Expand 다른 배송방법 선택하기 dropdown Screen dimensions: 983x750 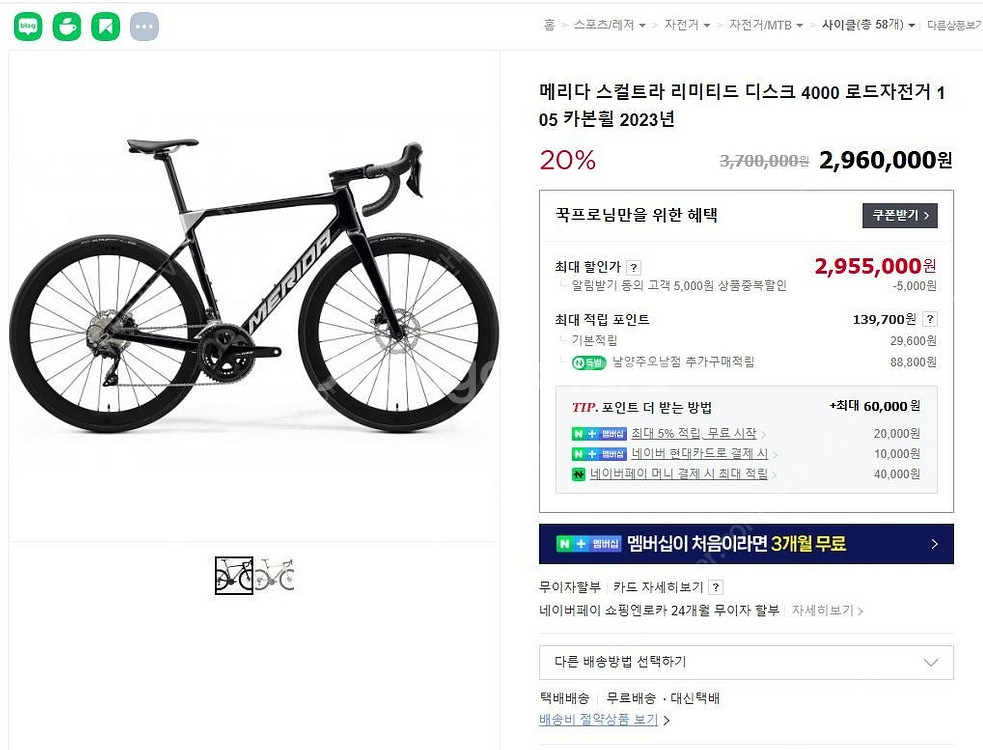click(746, 662)
